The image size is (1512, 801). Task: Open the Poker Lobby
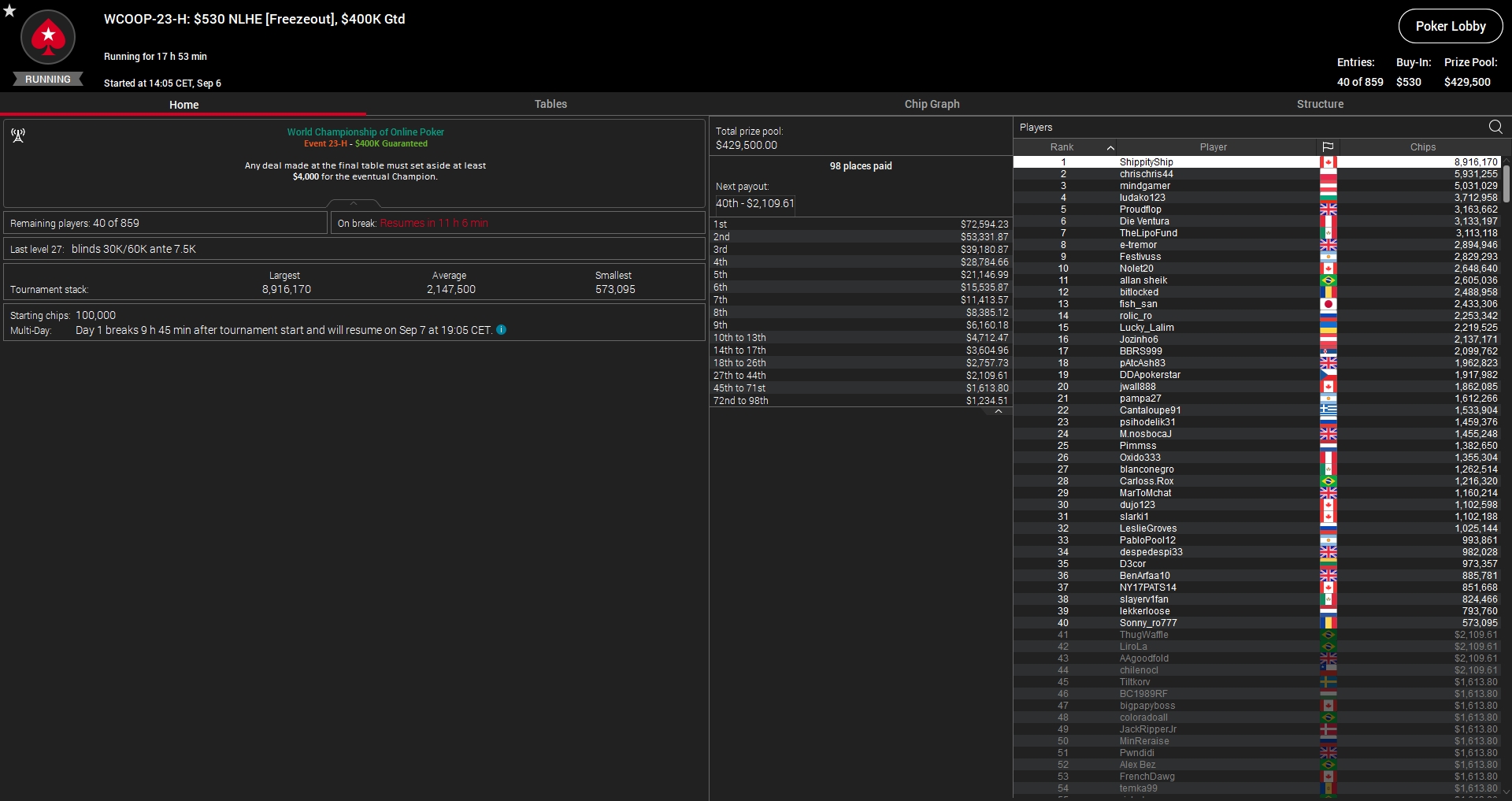click(1451, 26)
